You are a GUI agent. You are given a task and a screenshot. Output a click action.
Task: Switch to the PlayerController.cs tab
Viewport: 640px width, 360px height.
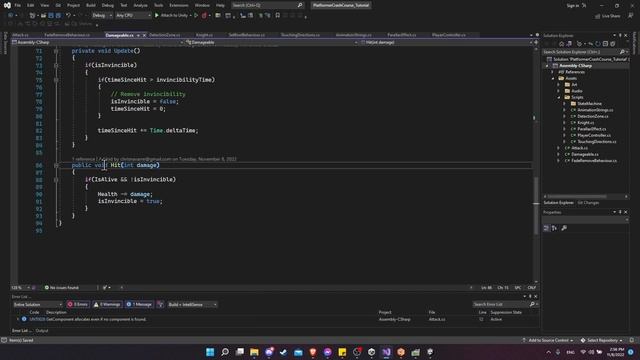pyautogui.click(x=449, y=35)
